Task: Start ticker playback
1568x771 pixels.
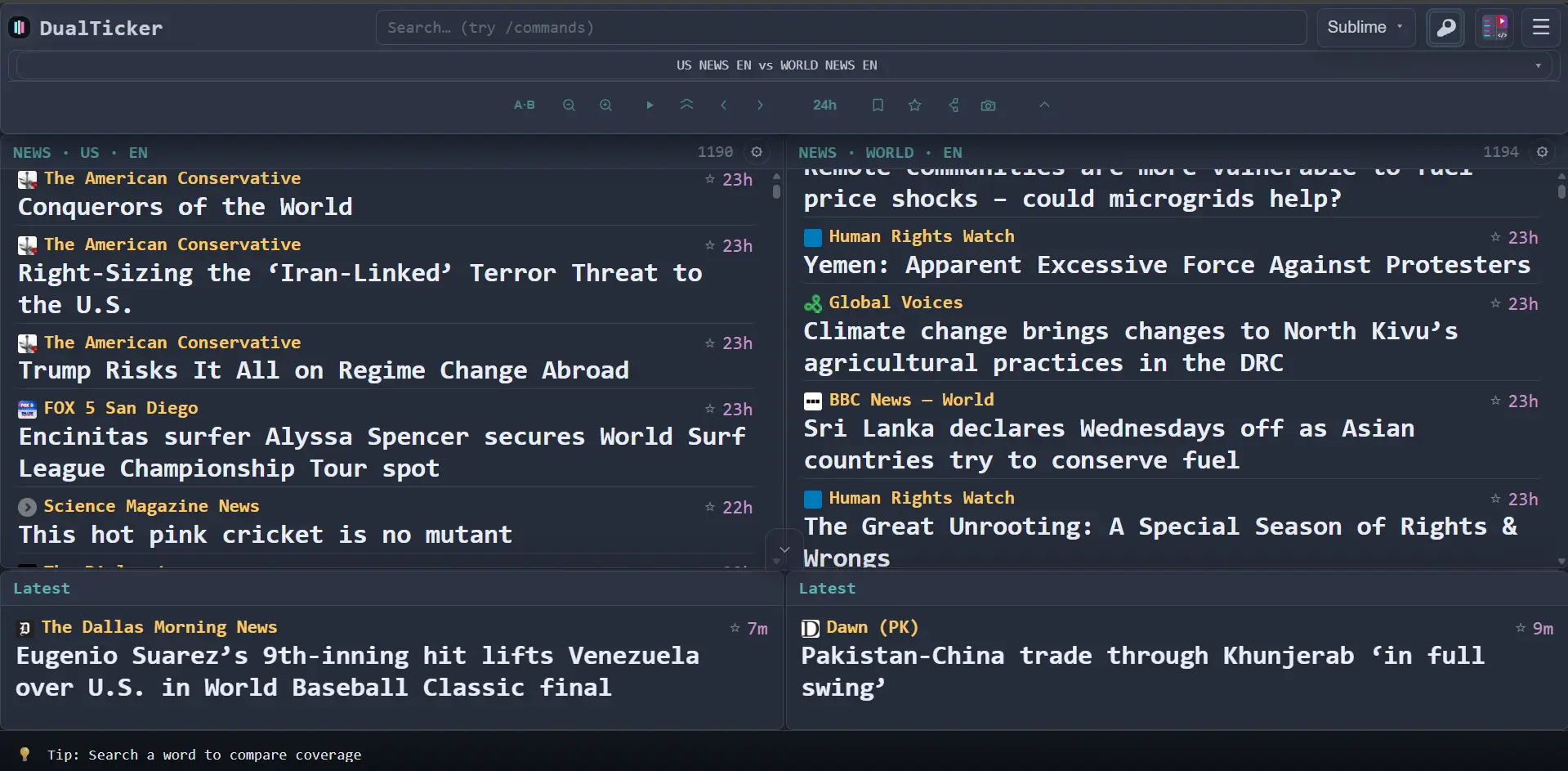Action: coord(650,105)
